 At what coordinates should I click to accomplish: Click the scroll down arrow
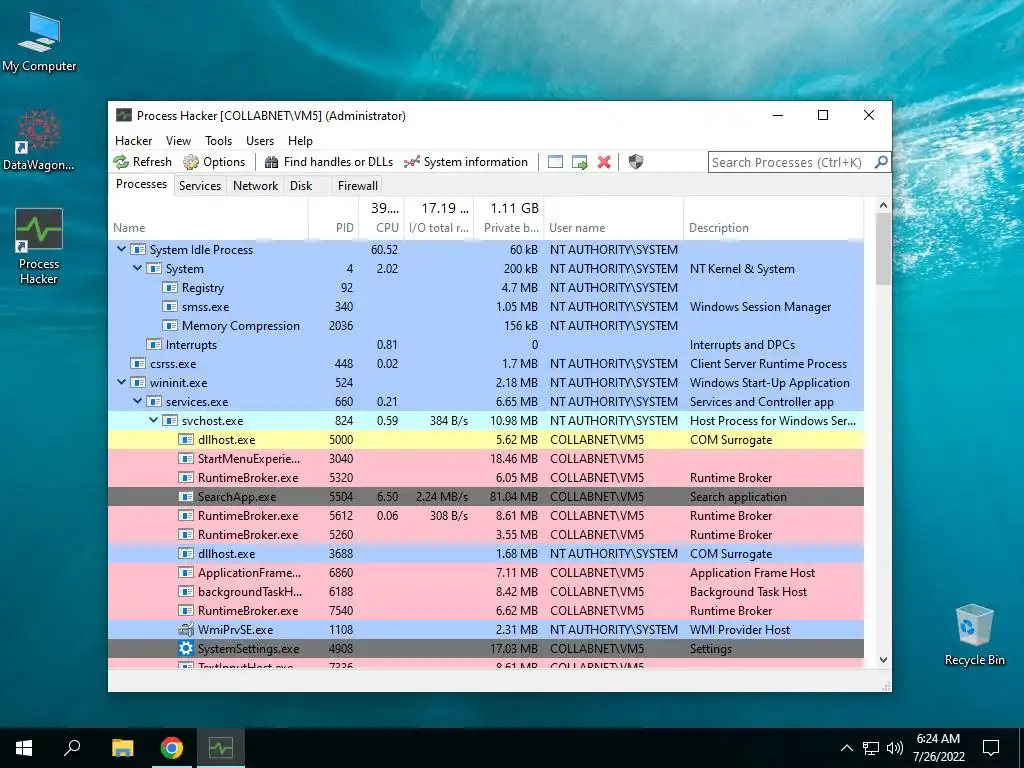tap(883, 660)
